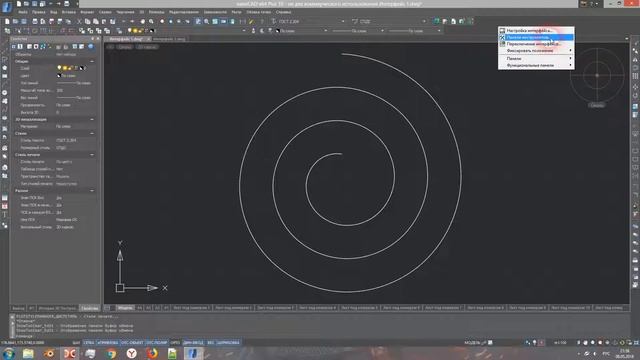Click the Save icon in the main toolbar
Viewport: 640px width, 360px height.
point(24,21)
